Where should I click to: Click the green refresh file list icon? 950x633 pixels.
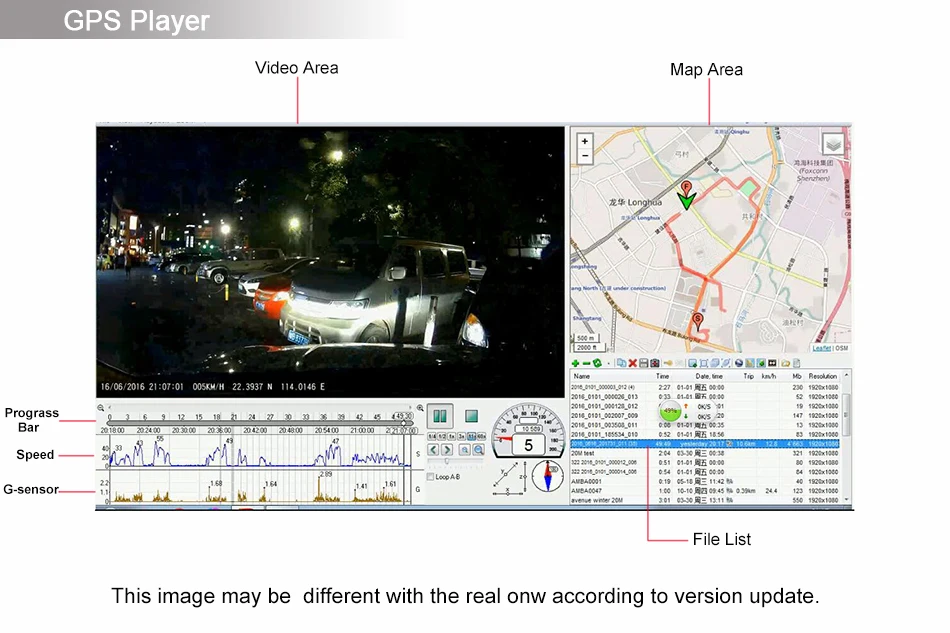tap(597, 363)
